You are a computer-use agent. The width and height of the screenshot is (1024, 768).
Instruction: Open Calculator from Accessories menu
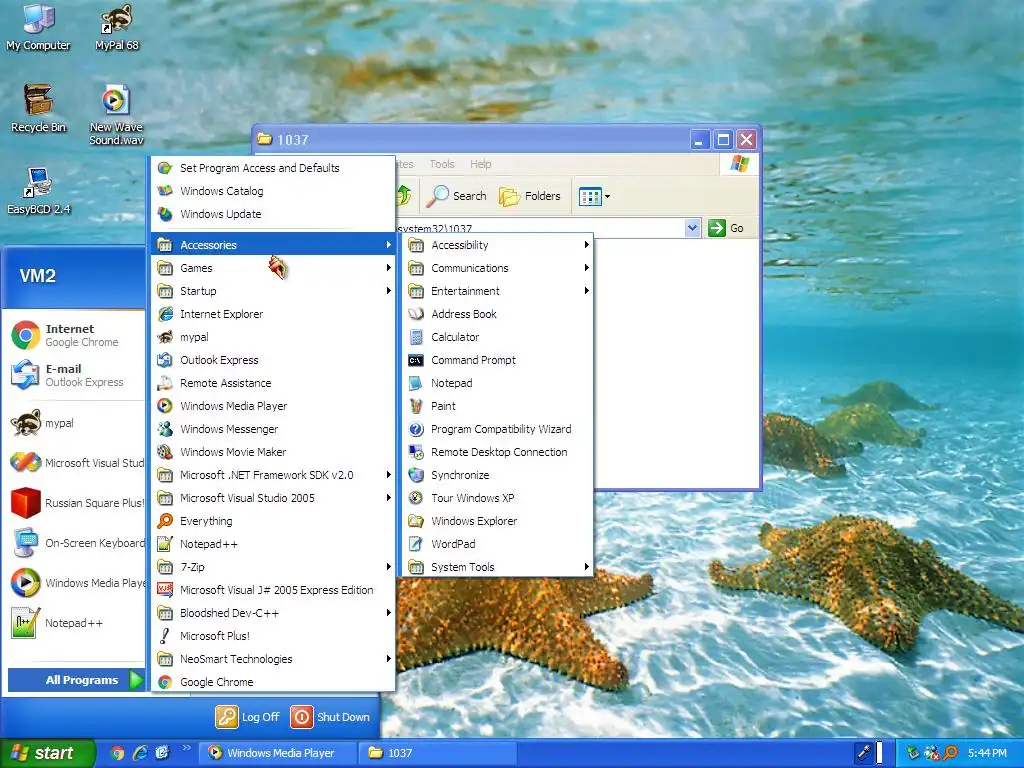click(498, 337)
